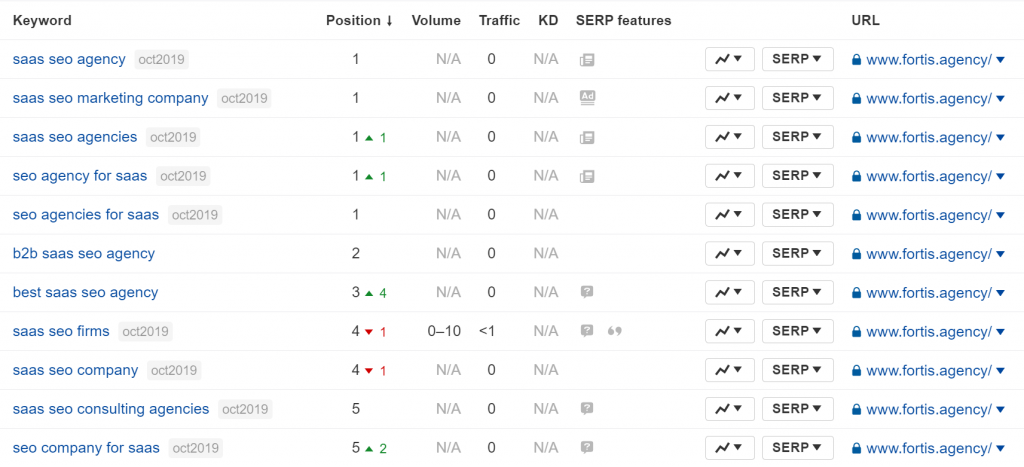Open the www.fortis.agency URL for best saas seo agency
Screen dimensions: 1024x467
(928, 293)
